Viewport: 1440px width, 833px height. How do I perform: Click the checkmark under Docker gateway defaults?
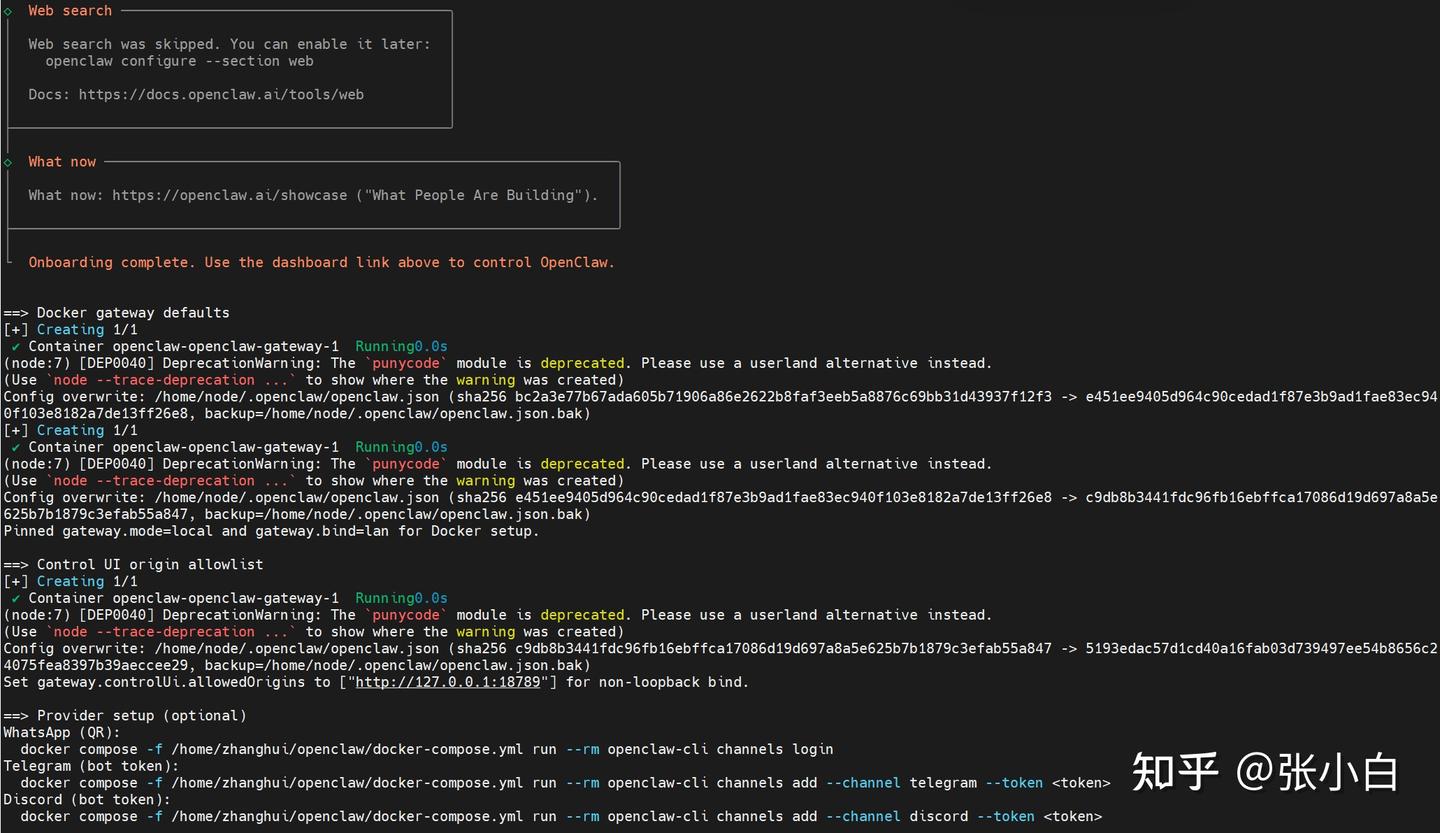pyautogui.click(x=16, y=347)
